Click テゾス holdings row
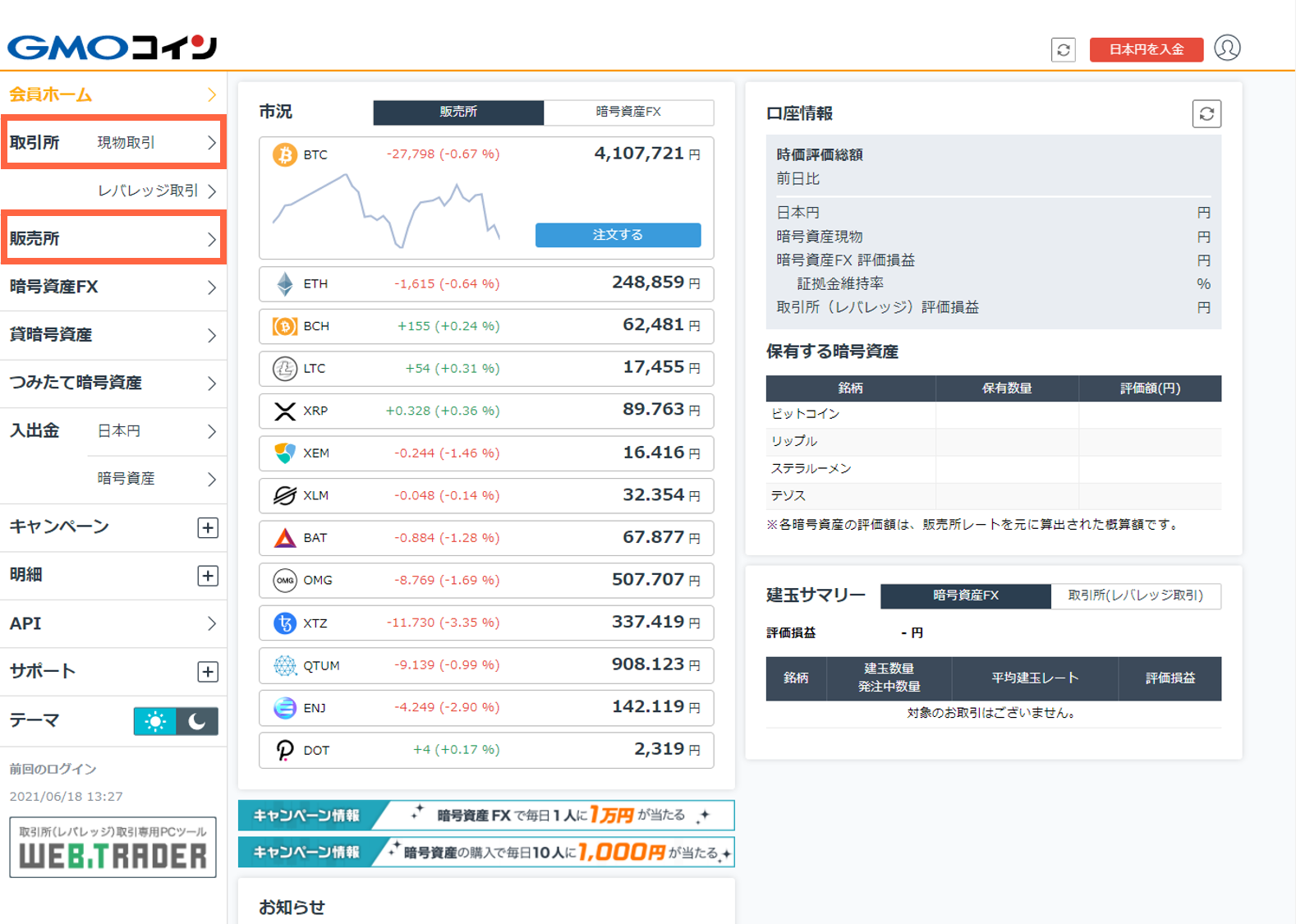Viewport: 1296px width, 924px height. pos(993,495)
